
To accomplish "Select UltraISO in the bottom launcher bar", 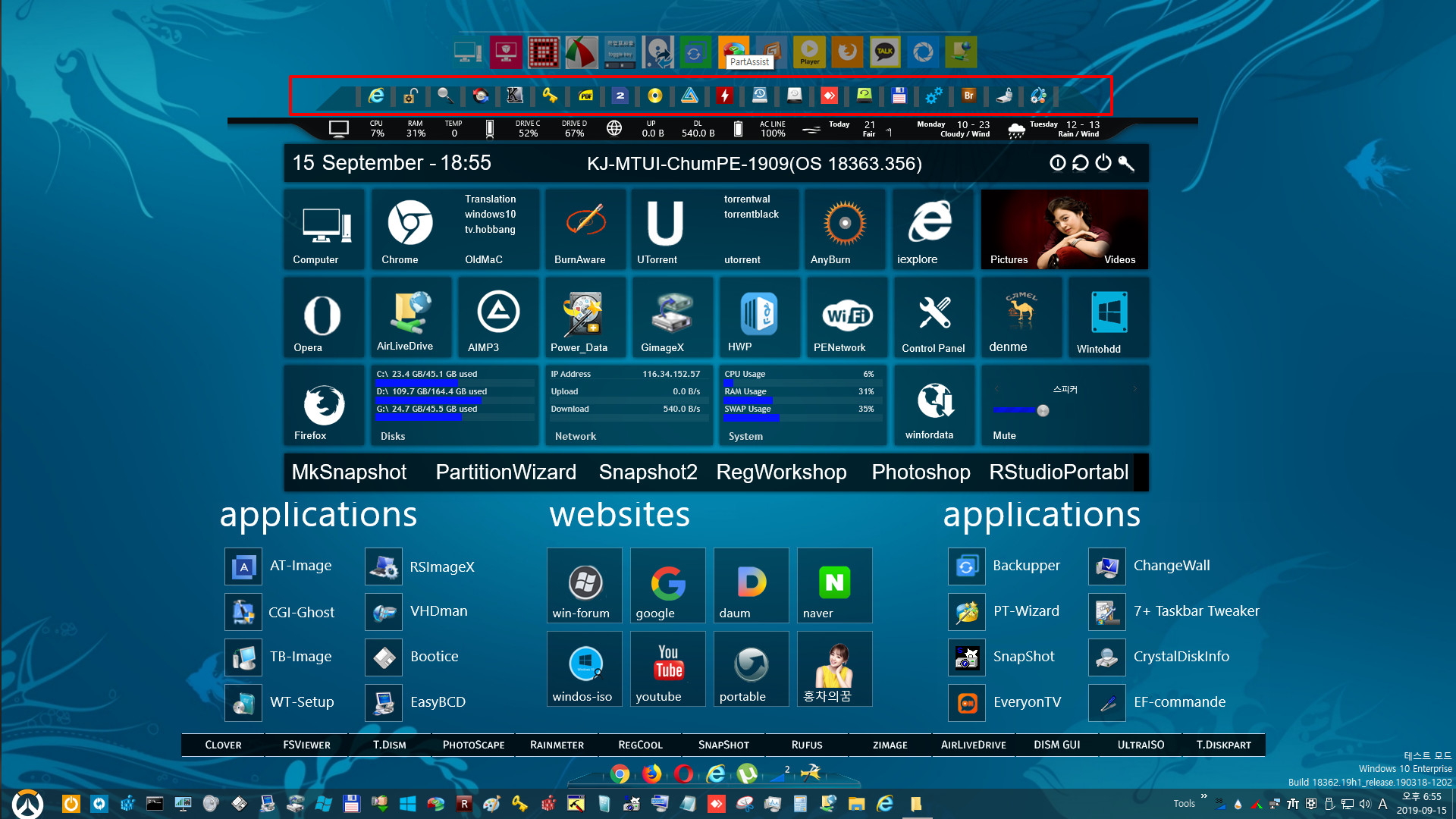I will [1141, 745].
